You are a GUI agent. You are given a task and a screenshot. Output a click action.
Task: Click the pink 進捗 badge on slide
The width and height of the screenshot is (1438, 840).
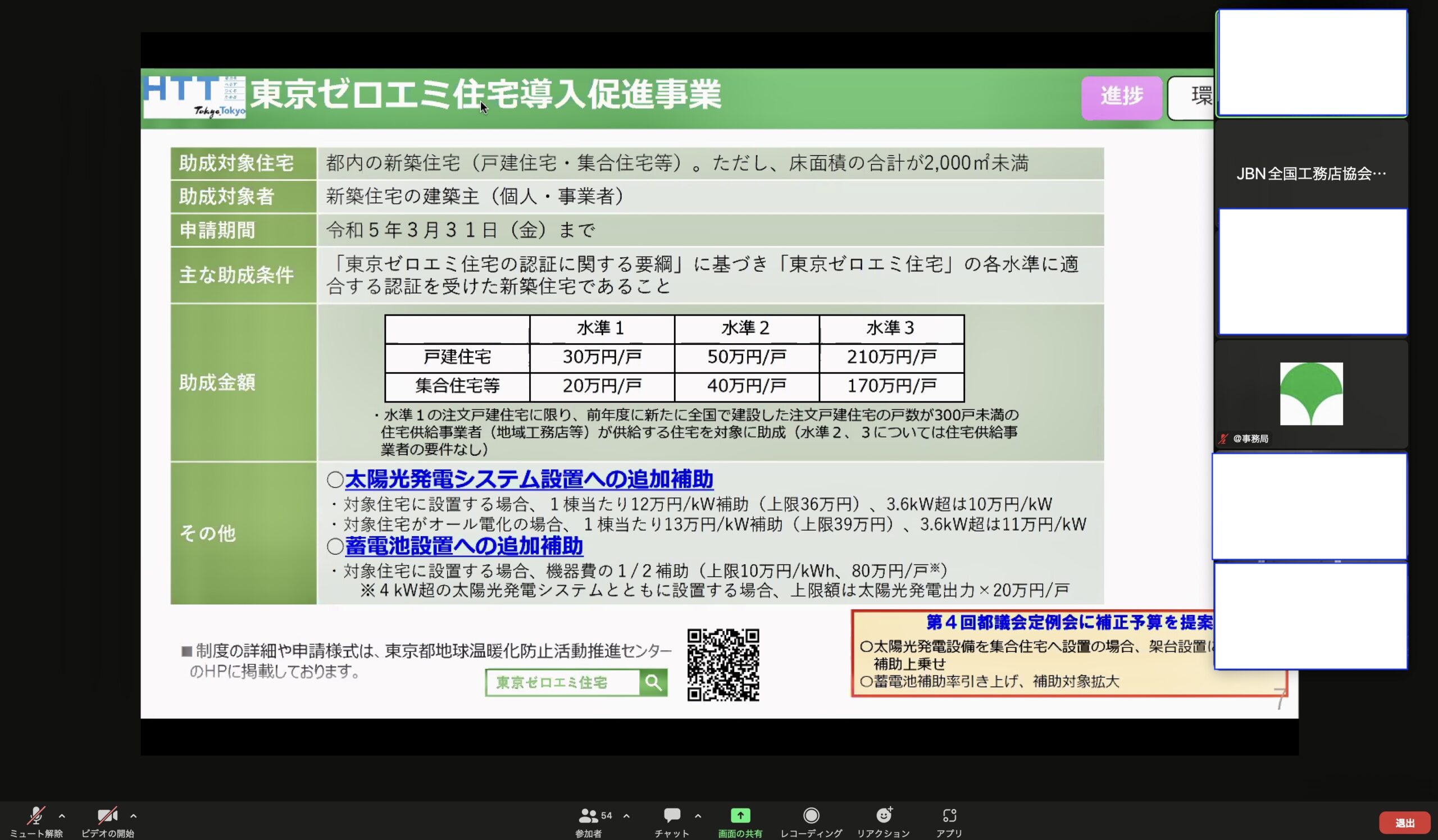(x=1122, y=98)
